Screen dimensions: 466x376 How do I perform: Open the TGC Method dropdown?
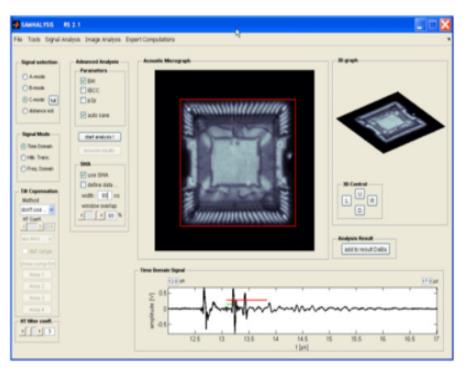pos(38,210)
